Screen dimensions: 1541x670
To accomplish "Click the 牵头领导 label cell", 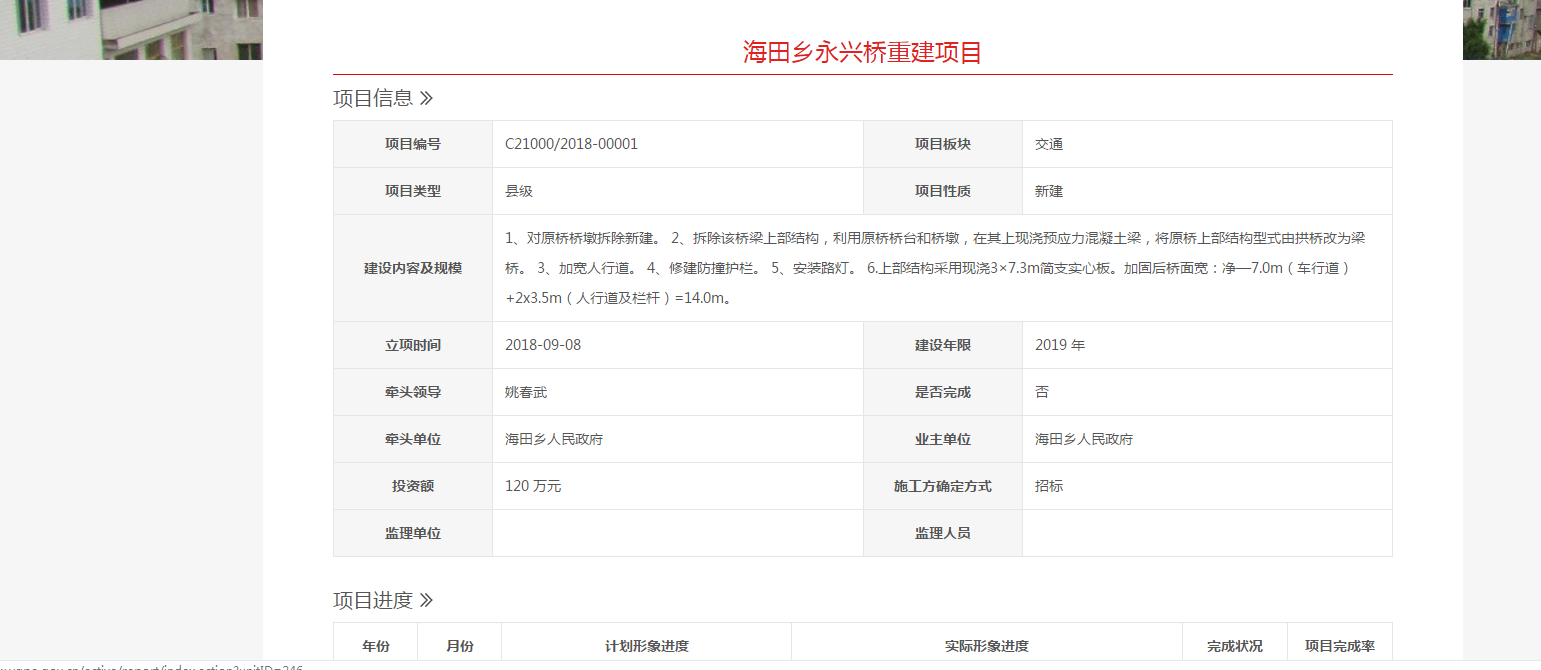I will click(x=413, y=392).
